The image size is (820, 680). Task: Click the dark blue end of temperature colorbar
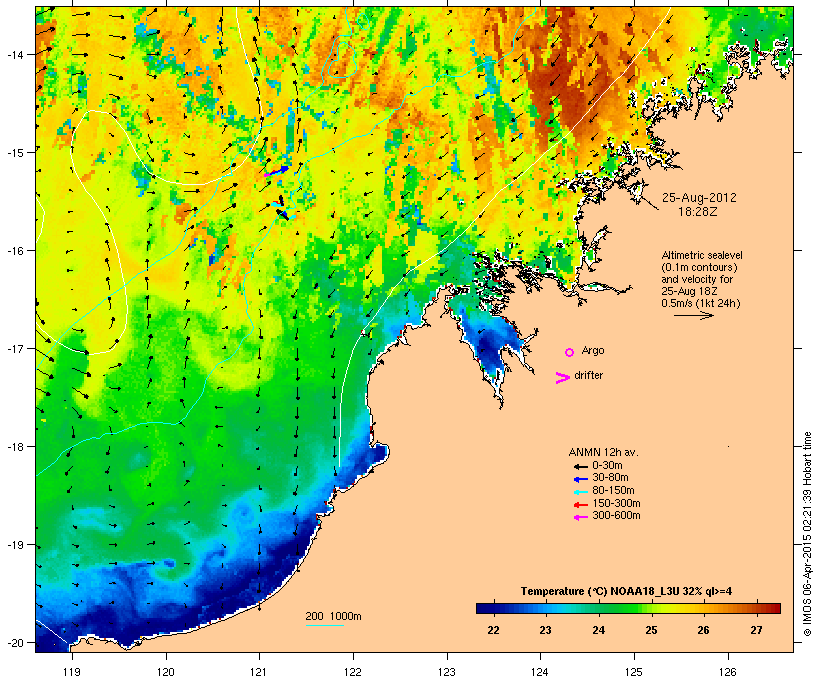click(481, 608)
